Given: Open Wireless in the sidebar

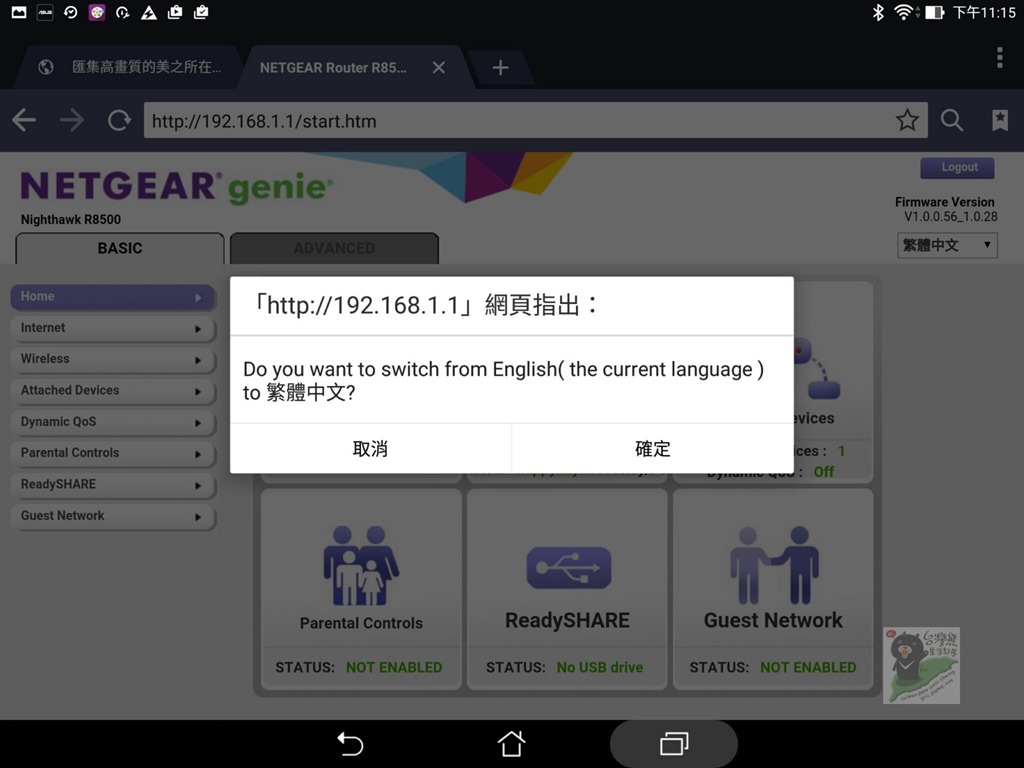Looking at the screenshot, I should [x=112, y=360].
